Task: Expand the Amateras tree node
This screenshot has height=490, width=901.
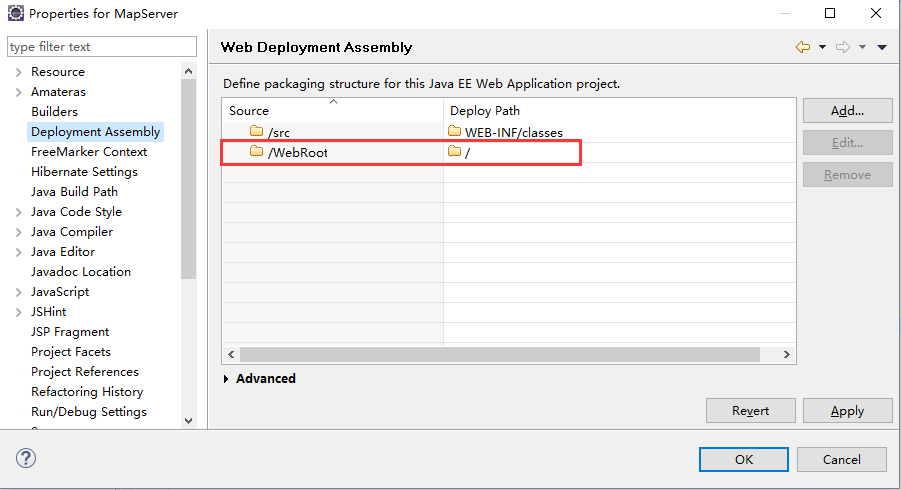Action: click(18, 92)
